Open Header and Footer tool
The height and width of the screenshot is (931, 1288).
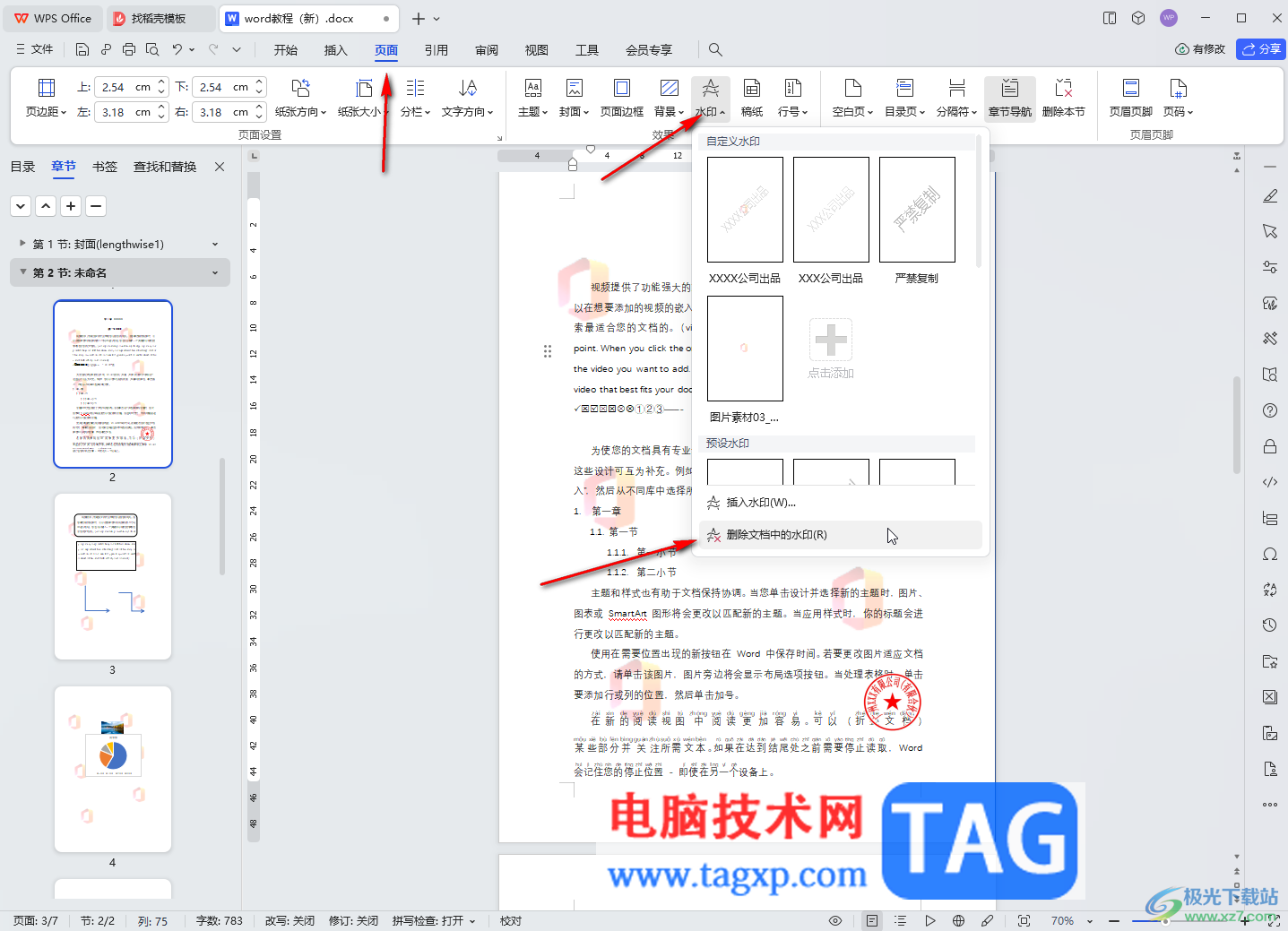click(1131, 98)
